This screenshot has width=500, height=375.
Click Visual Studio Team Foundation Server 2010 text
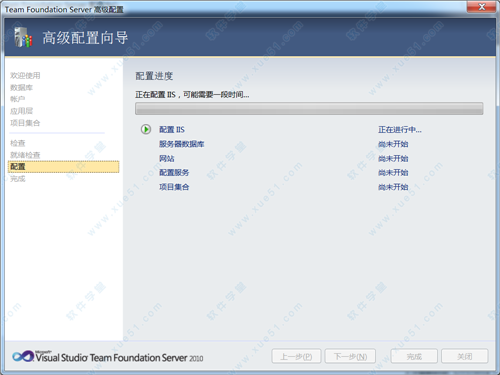[x=119, y=357]
